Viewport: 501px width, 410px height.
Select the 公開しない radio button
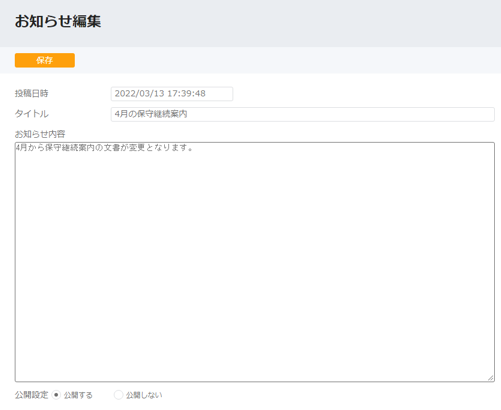click(118, 395)
